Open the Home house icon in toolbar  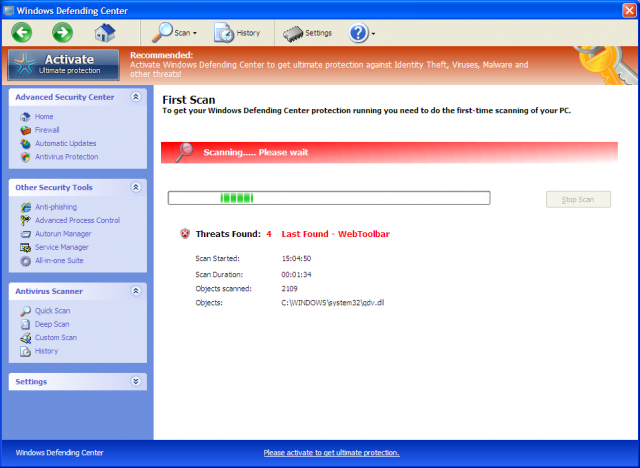[x=105, y=33]
